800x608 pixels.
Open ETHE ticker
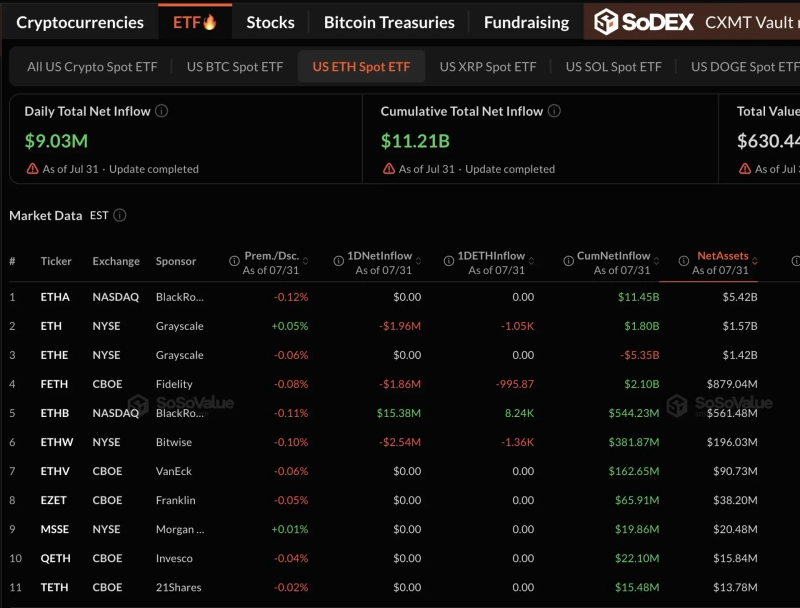(54, 355)
